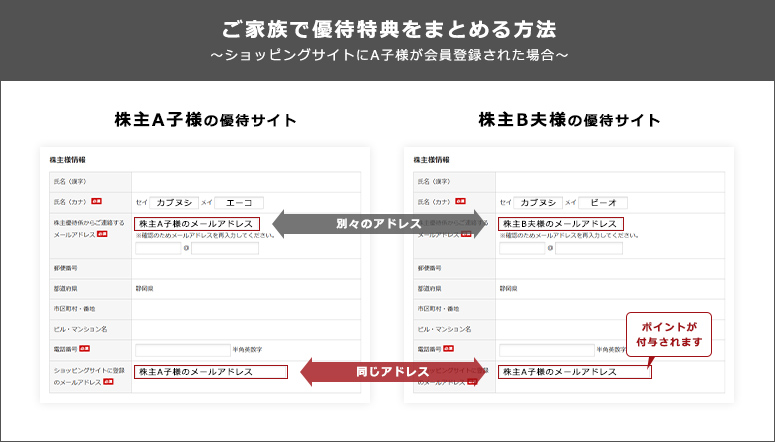Viewport: 775px width, 442px height.
Task: Click the 氏名（漢字） label in A子様's form
Action: (x=71, y=181)
